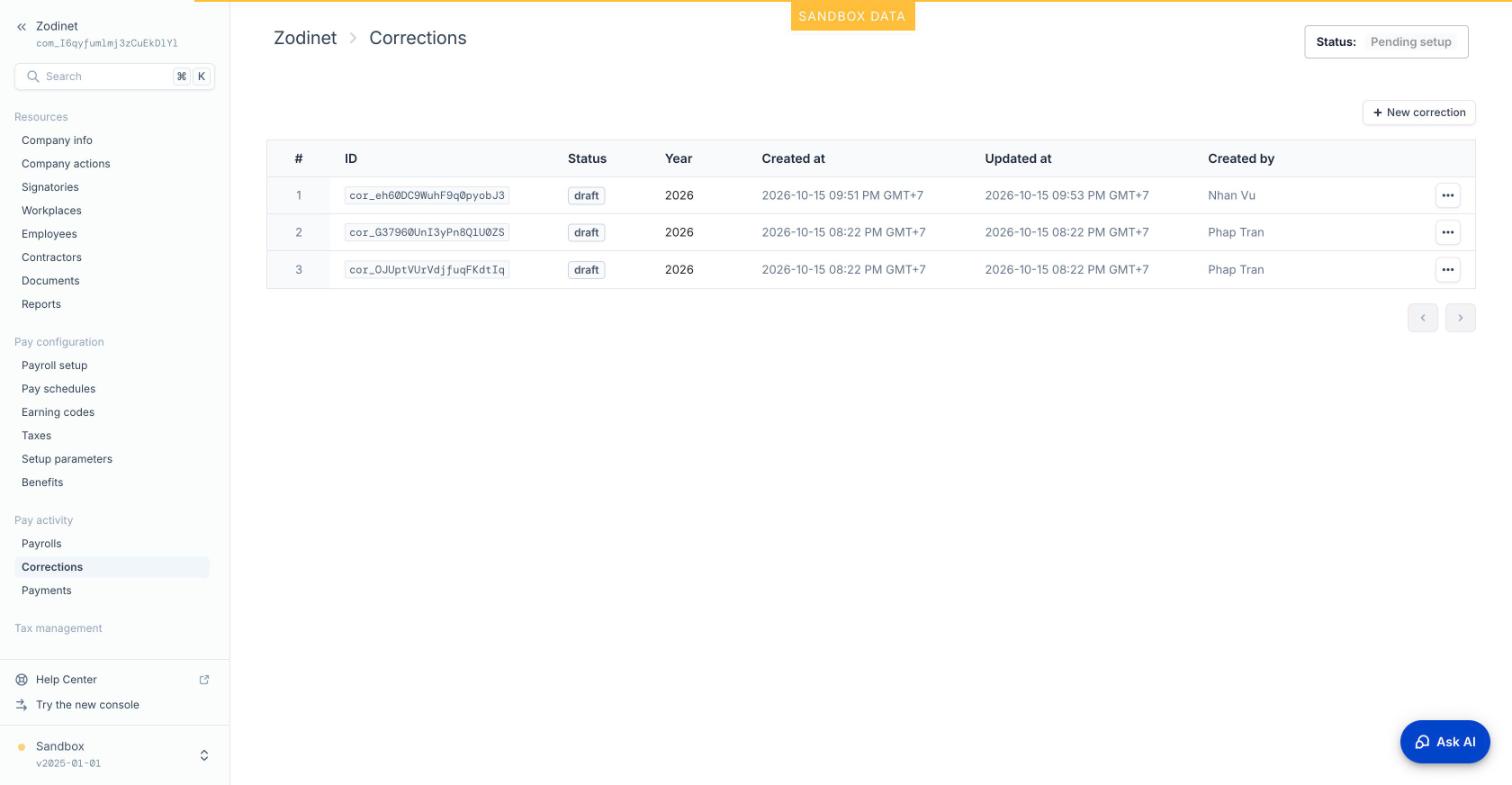1512x785 pixels.
Task: Click draft status badge in row 1
Action: (586, 196)
